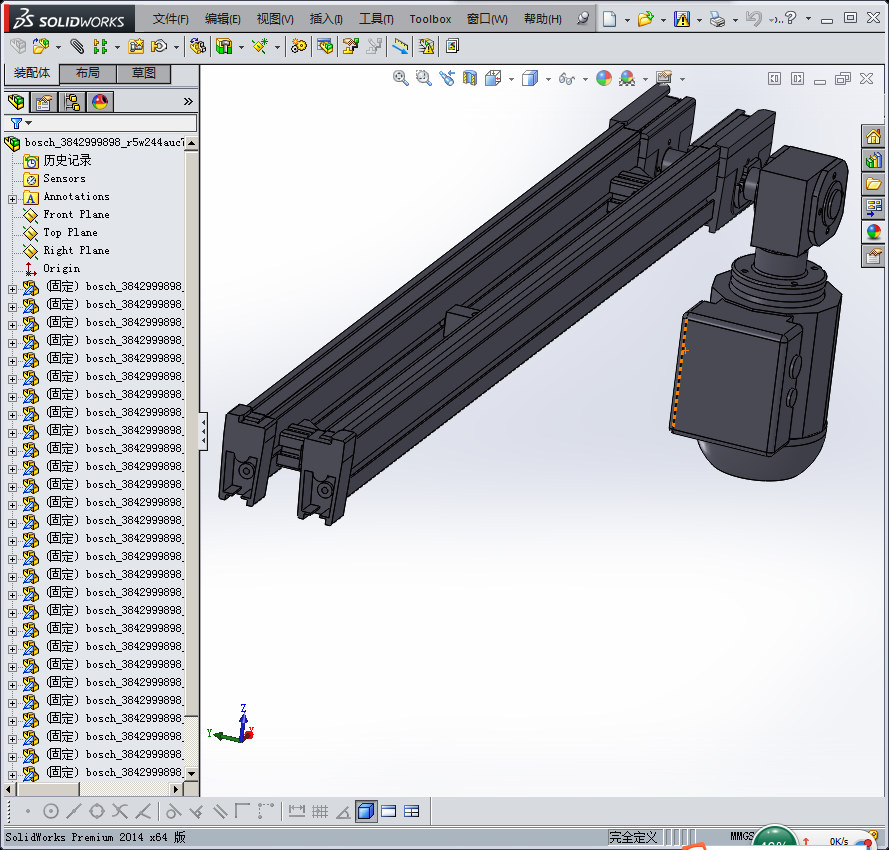The height and width of the screenshot is (850, 889).
Task: Open the 编辑(E) menu
Action: (x=222, y=19)
